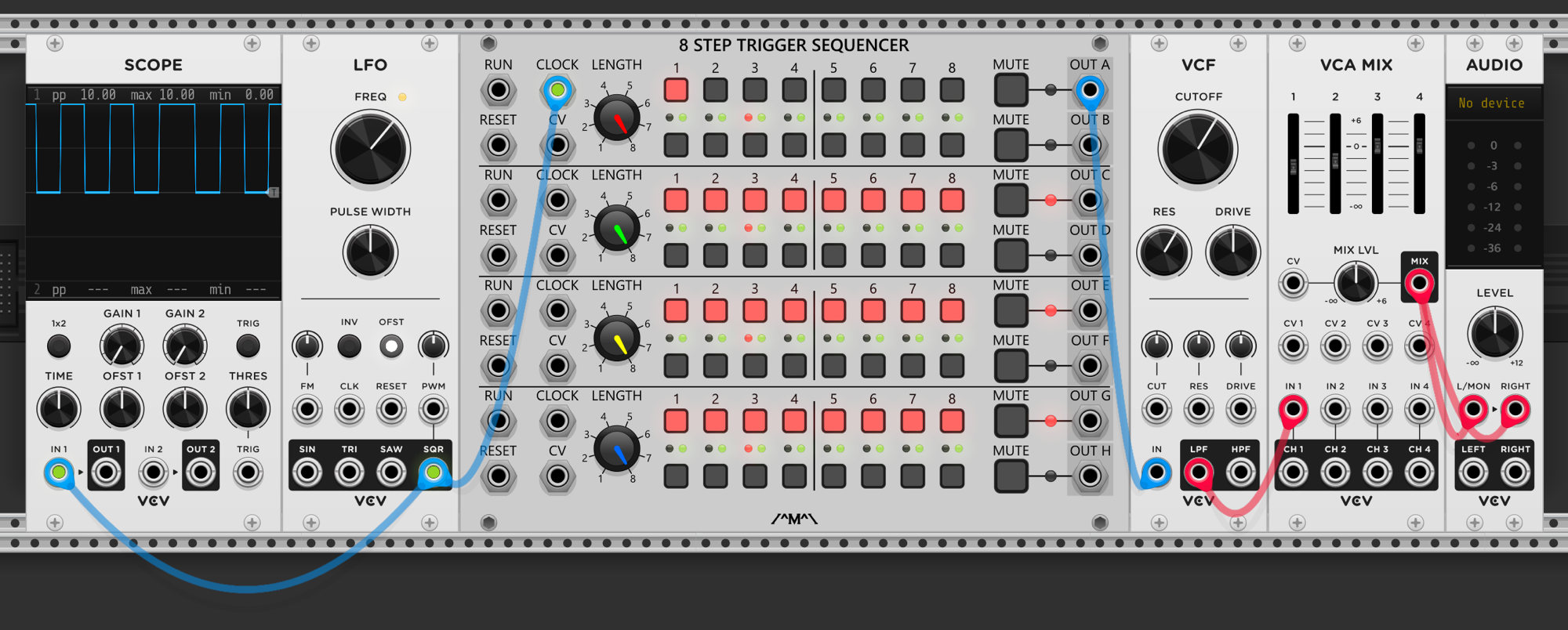The width and height of the screenshot is (1568, 630).
Task: Click the LFO RESET input jack
Action: (391, 409)
